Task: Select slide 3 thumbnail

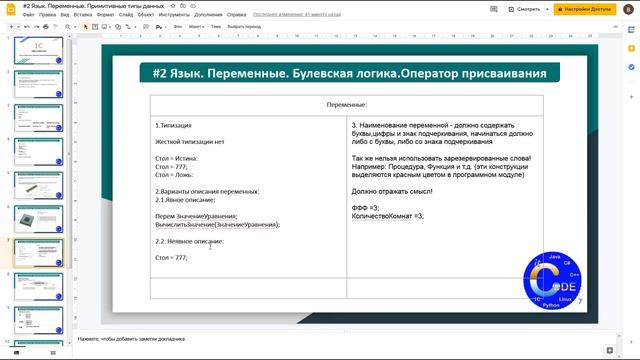Action: point(38,118)
